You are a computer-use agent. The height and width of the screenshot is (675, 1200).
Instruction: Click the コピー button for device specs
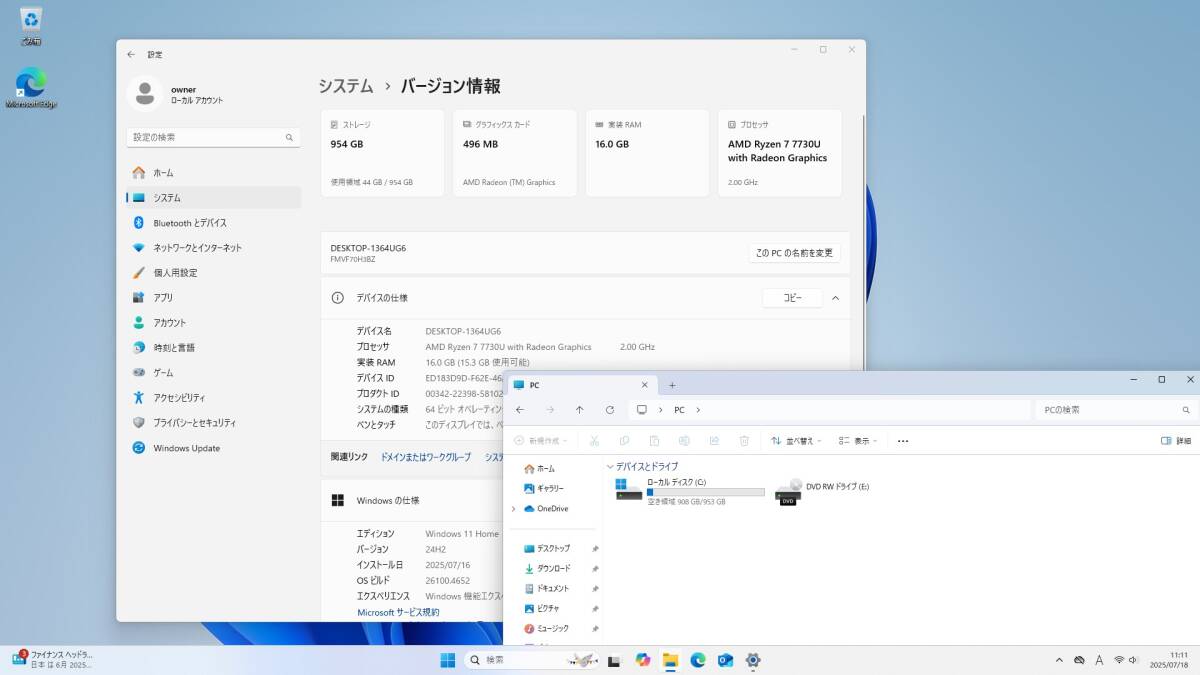pyautogui.click(x=792, y=298)
